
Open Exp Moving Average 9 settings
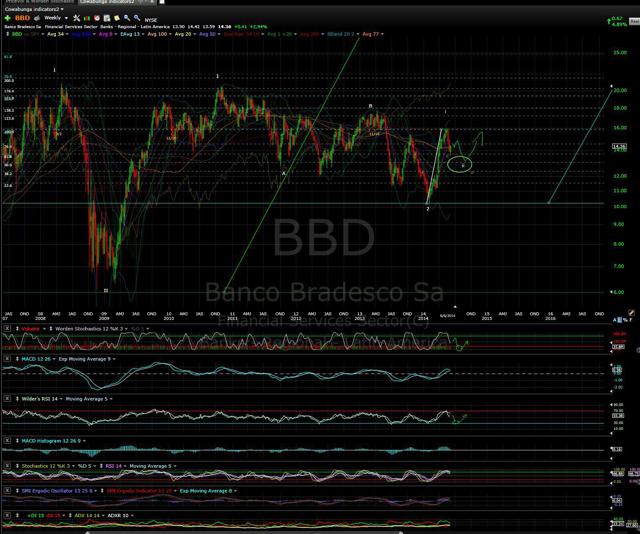87,359
